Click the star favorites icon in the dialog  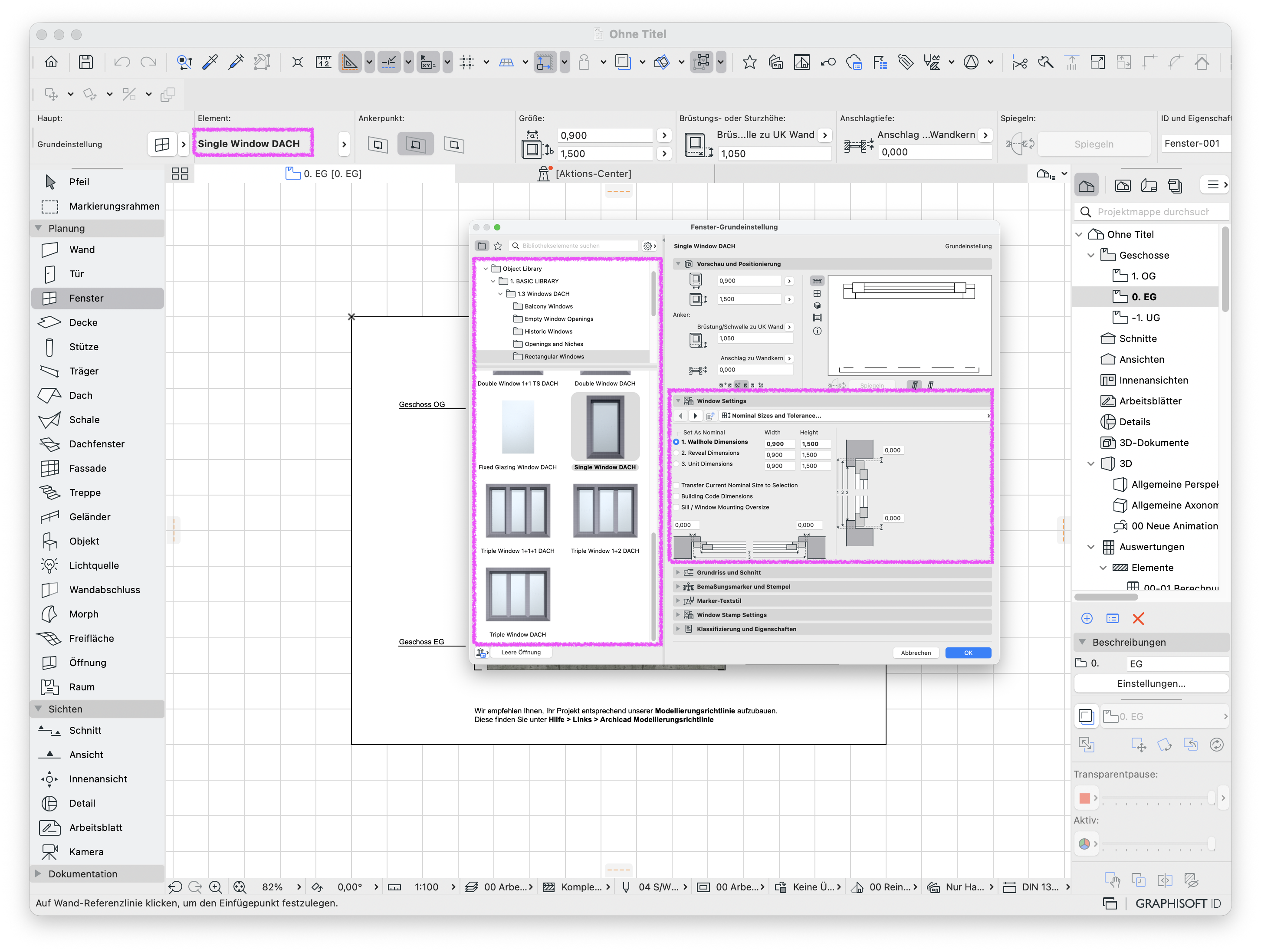click(x=498, y=246)
